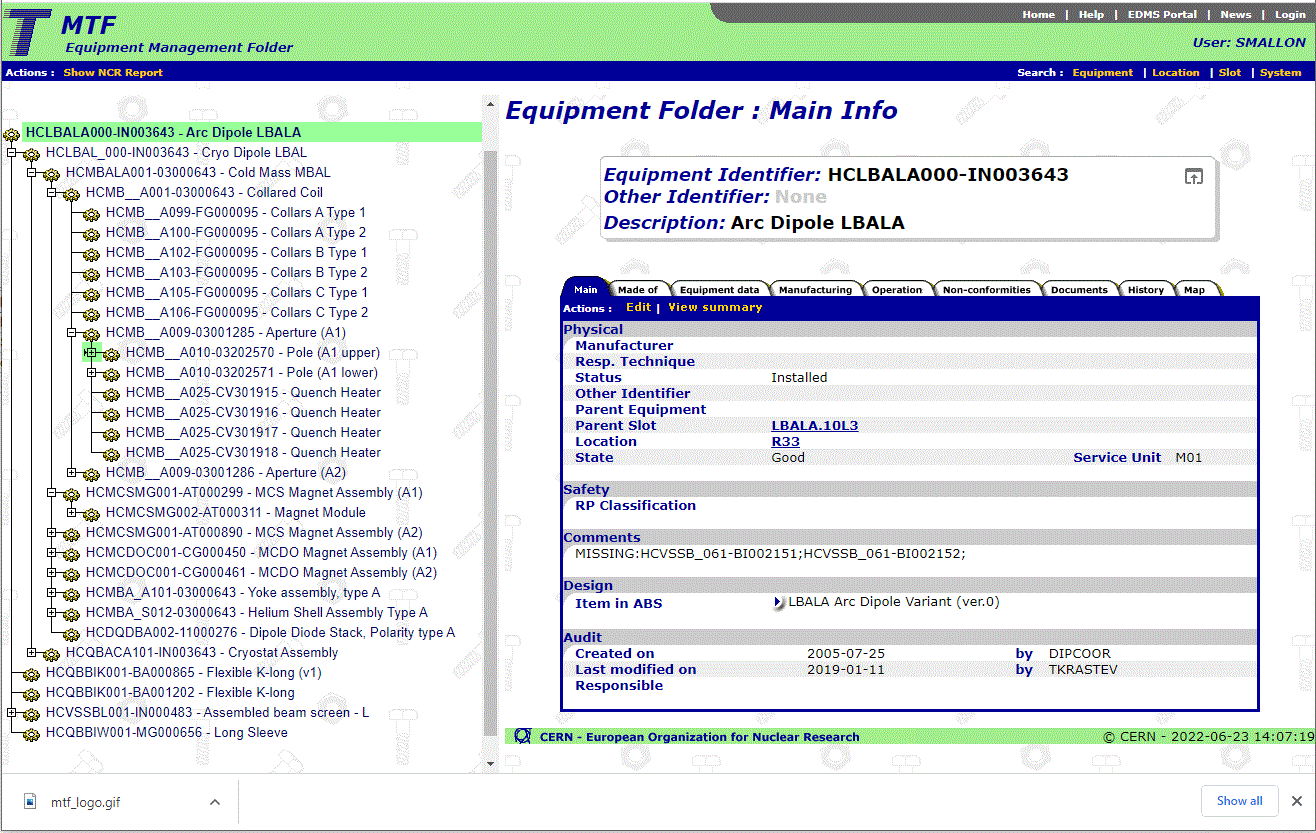The height and width of the screenshot is (833, 1316).
Task: Expand the Pole (A1 upper) node
Action: [x=91, y=353]
